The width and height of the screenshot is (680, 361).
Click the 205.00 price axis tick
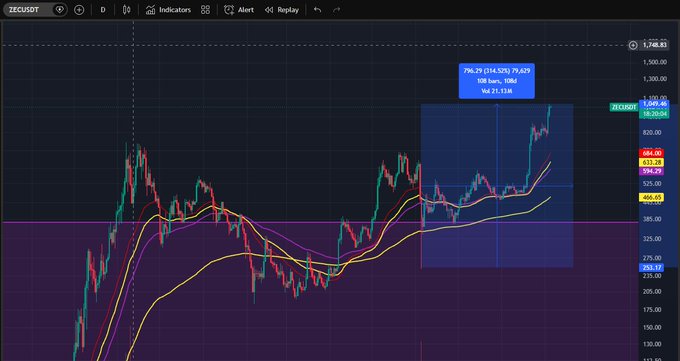(652, 292)
